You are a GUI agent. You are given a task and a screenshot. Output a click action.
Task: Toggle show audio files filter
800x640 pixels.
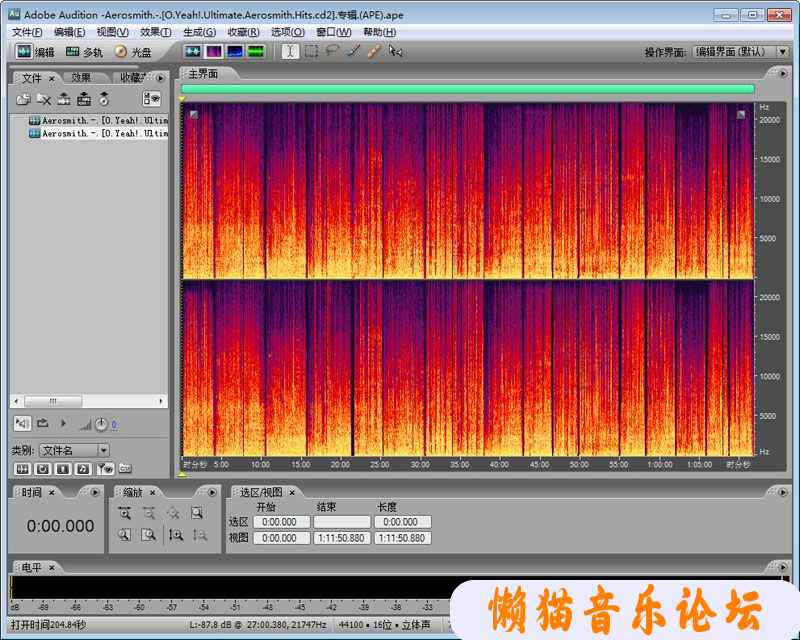(22, 469)
